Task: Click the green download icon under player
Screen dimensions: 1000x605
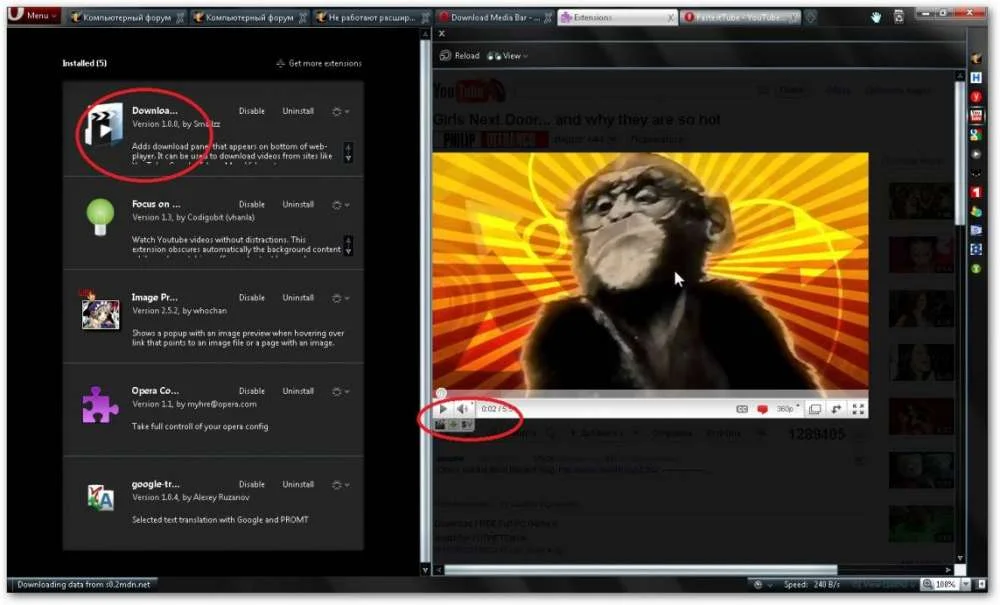Action: (x=453, y=425)
